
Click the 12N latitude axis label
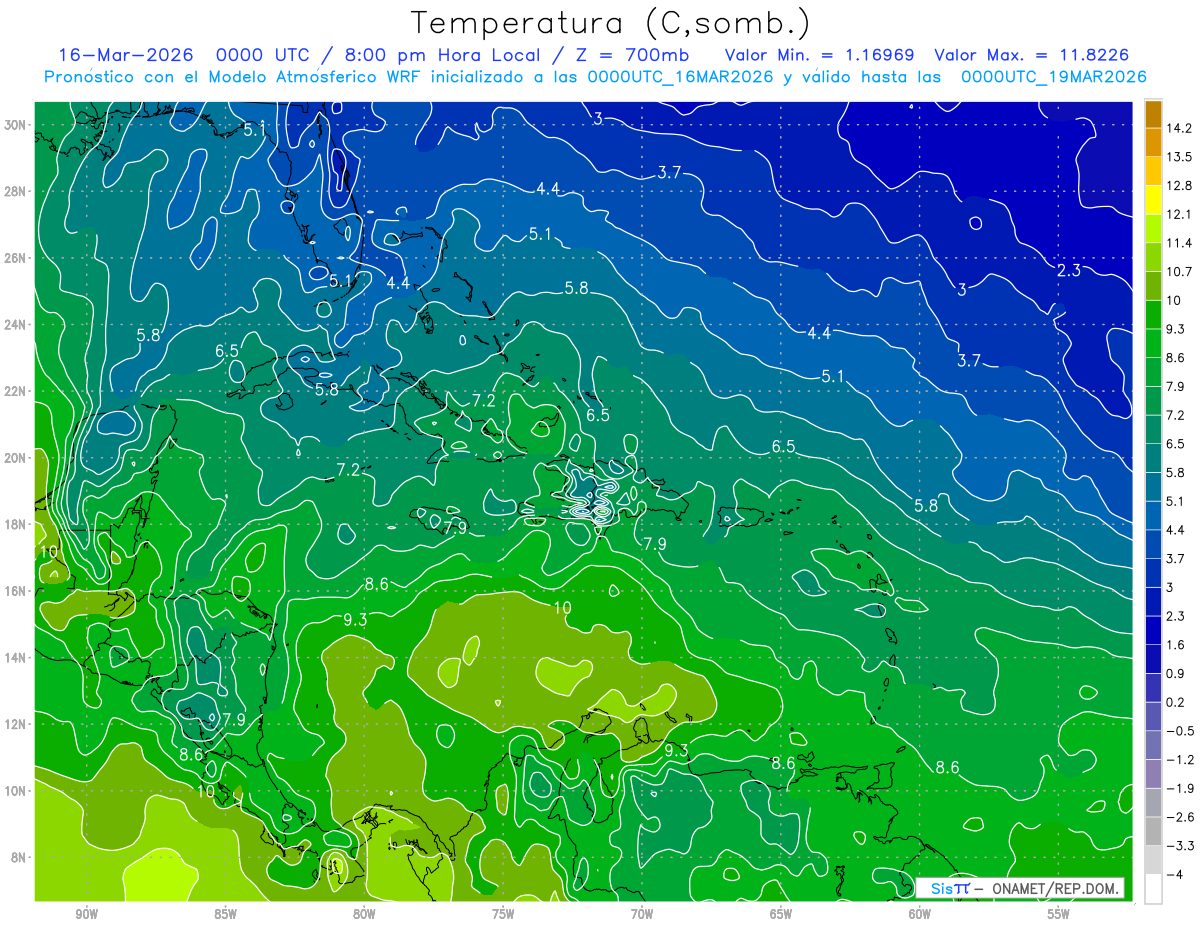click(x=17, y=724)
